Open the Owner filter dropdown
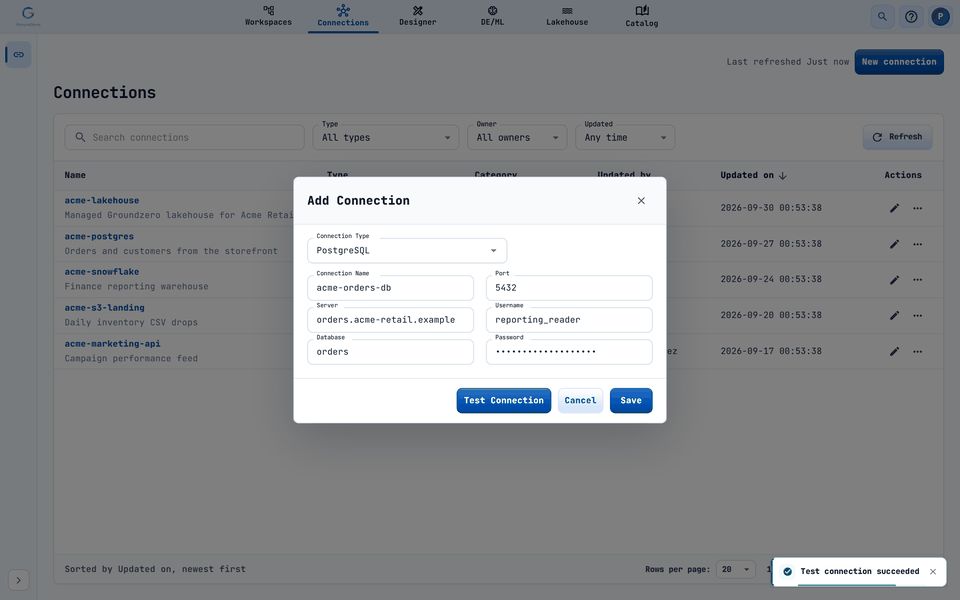Image resolution: width=960 pixels, height=600 pixels. click(x=517, y=137)
